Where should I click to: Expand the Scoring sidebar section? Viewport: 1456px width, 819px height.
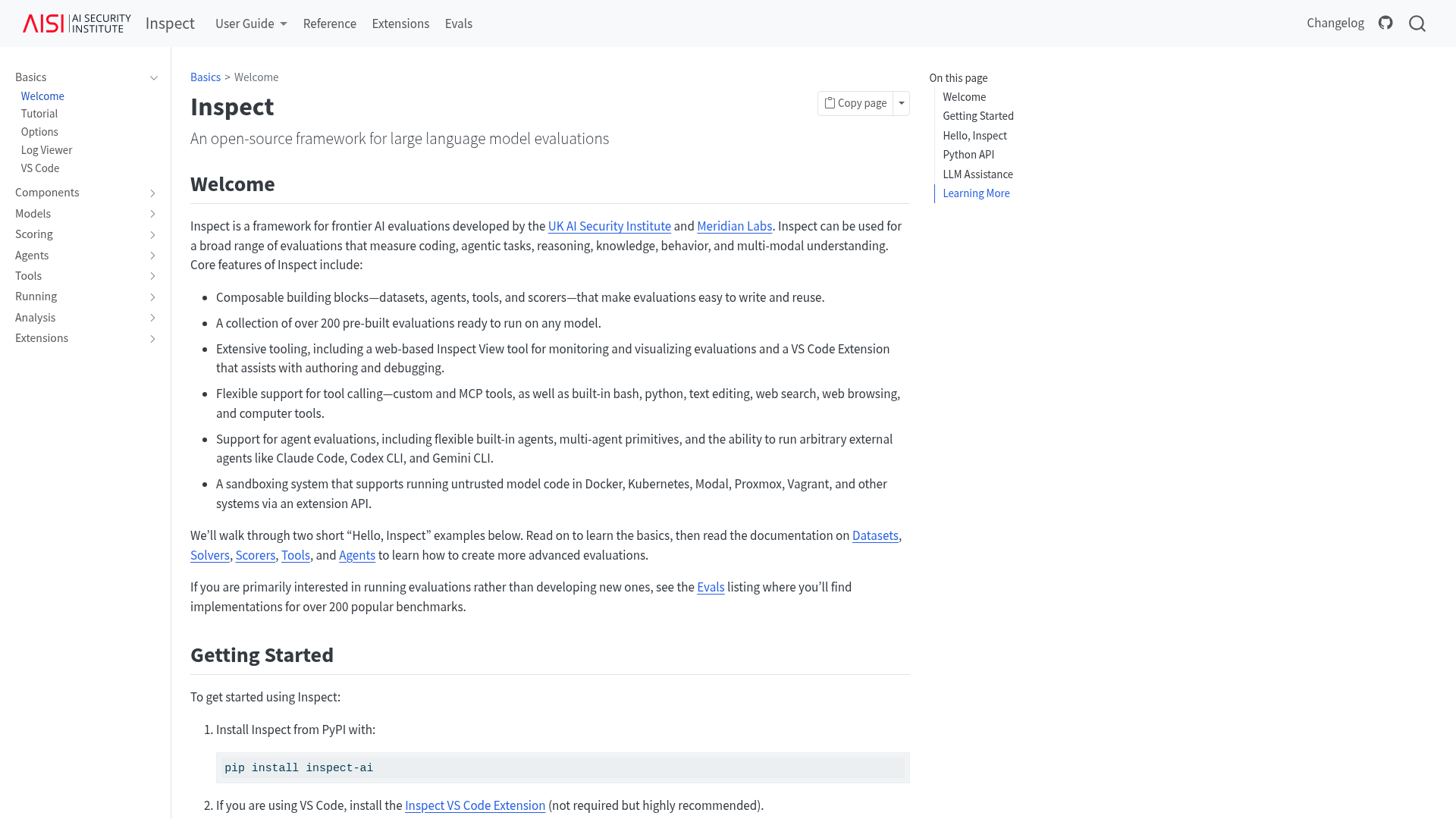(152, 235)
